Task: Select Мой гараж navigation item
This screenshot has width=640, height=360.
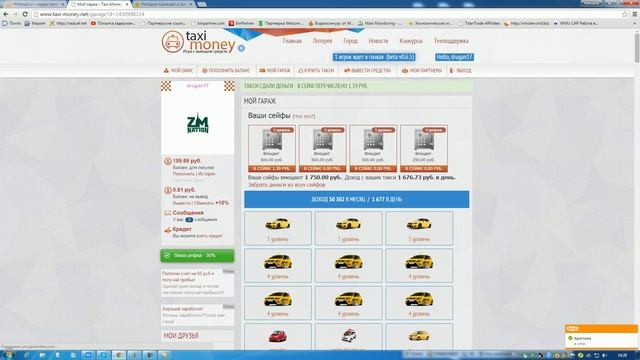Action: point(275,71)
